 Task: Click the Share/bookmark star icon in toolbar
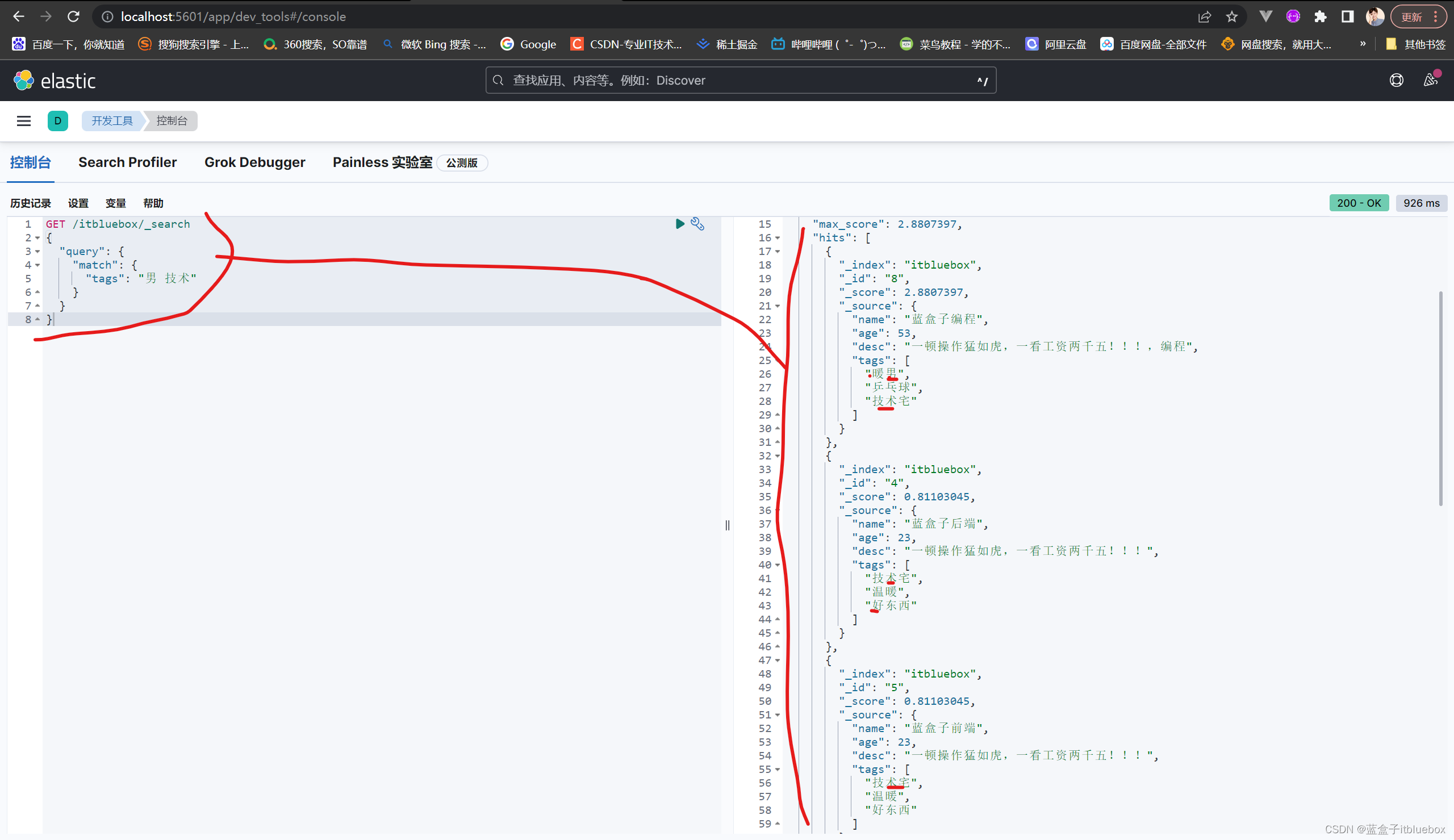pos(1231,16)
